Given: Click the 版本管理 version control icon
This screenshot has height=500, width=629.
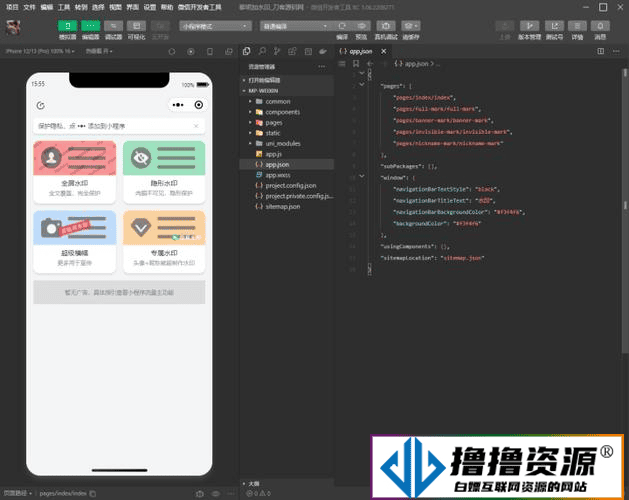Looking at the screenshot, I should 530,26.
